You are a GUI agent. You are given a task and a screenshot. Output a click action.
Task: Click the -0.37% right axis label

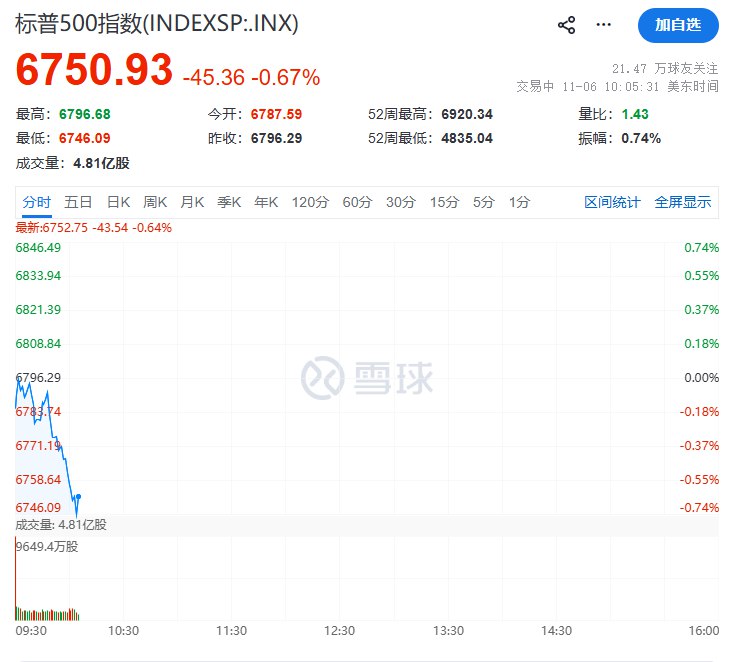click(x=699, y=446)
